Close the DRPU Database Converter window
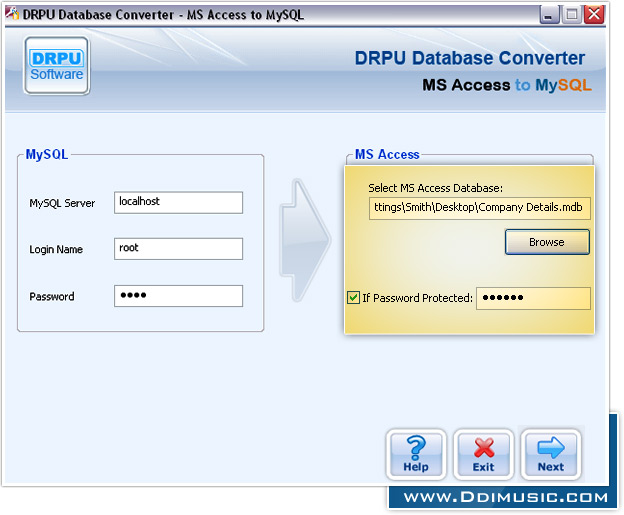 click(594, 15)
